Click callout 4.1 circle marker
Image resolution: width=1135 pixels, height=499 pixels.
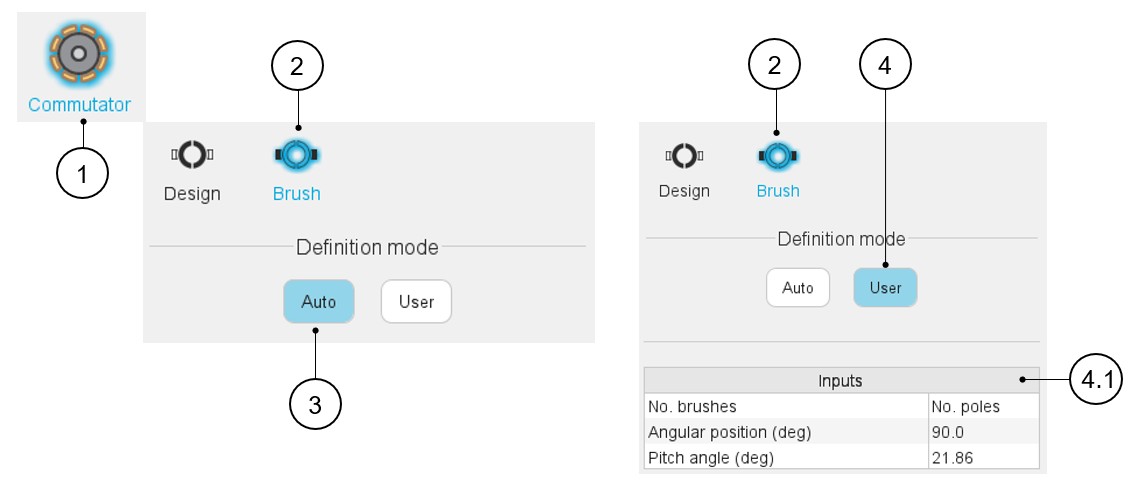coord(1095,380)
